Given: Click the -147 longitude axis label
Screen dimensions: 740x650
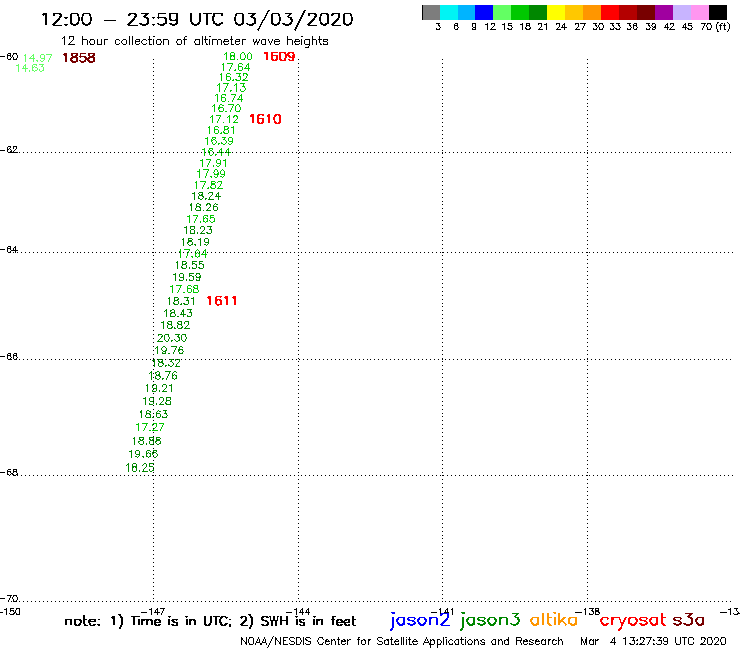Looking at the screenshot, I should pos(153,611).
